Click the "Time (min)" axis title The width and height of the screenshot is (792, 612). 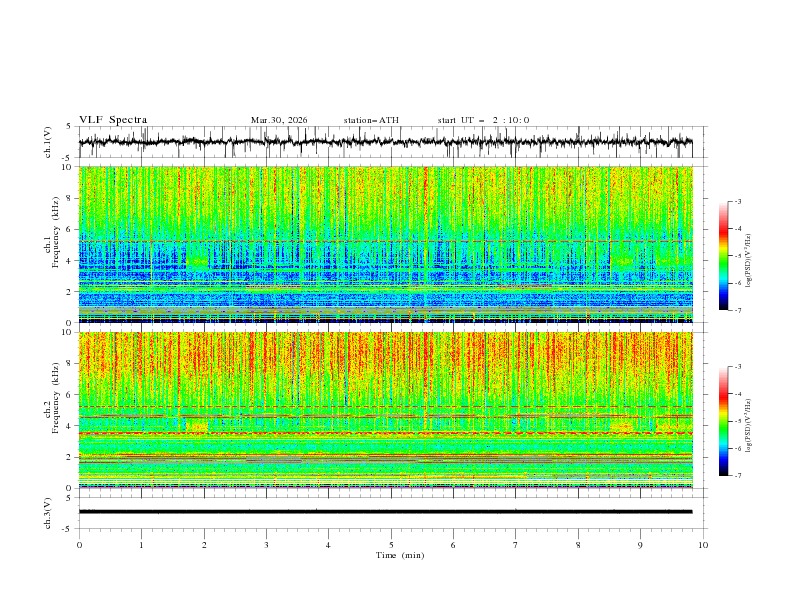(x=400, y=555)
